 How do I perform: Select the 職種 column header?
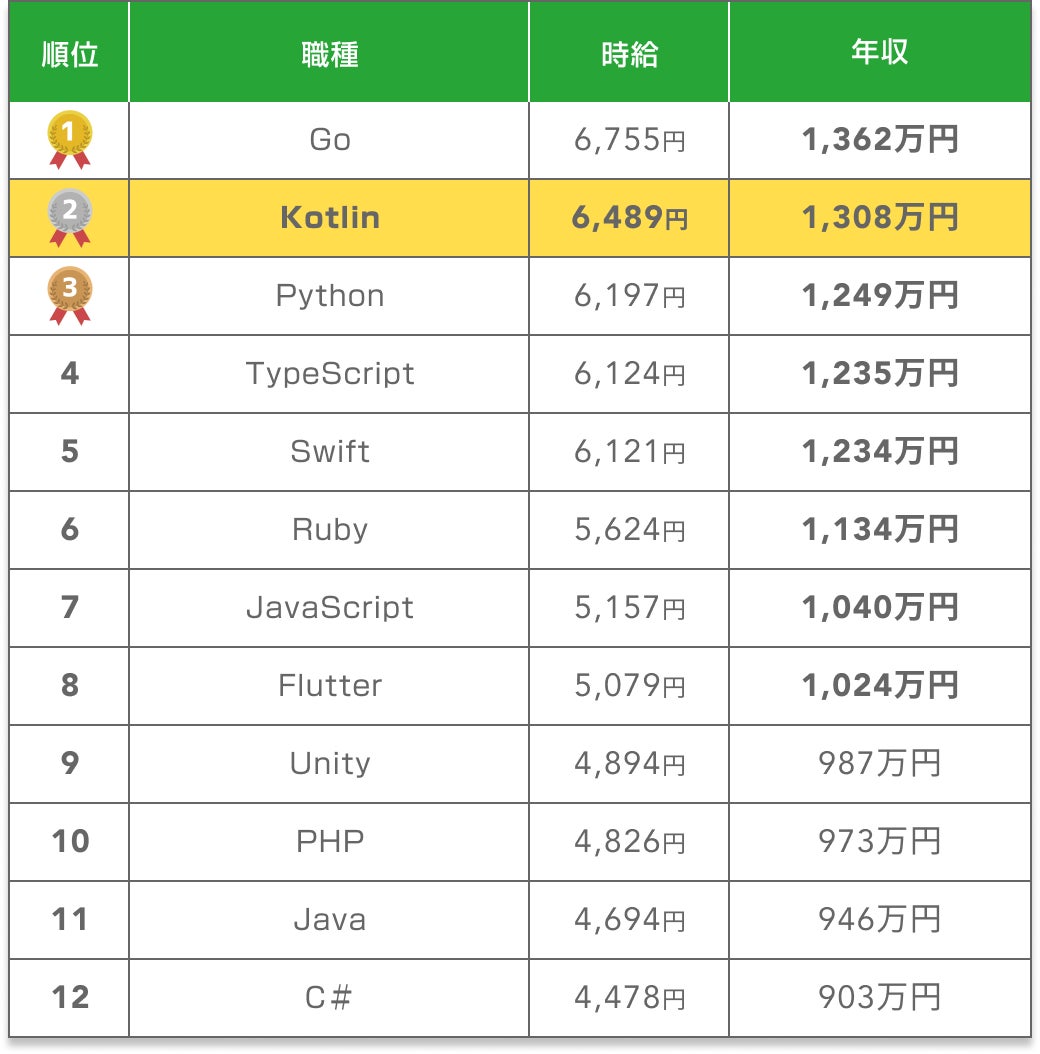tap(329, 54)
